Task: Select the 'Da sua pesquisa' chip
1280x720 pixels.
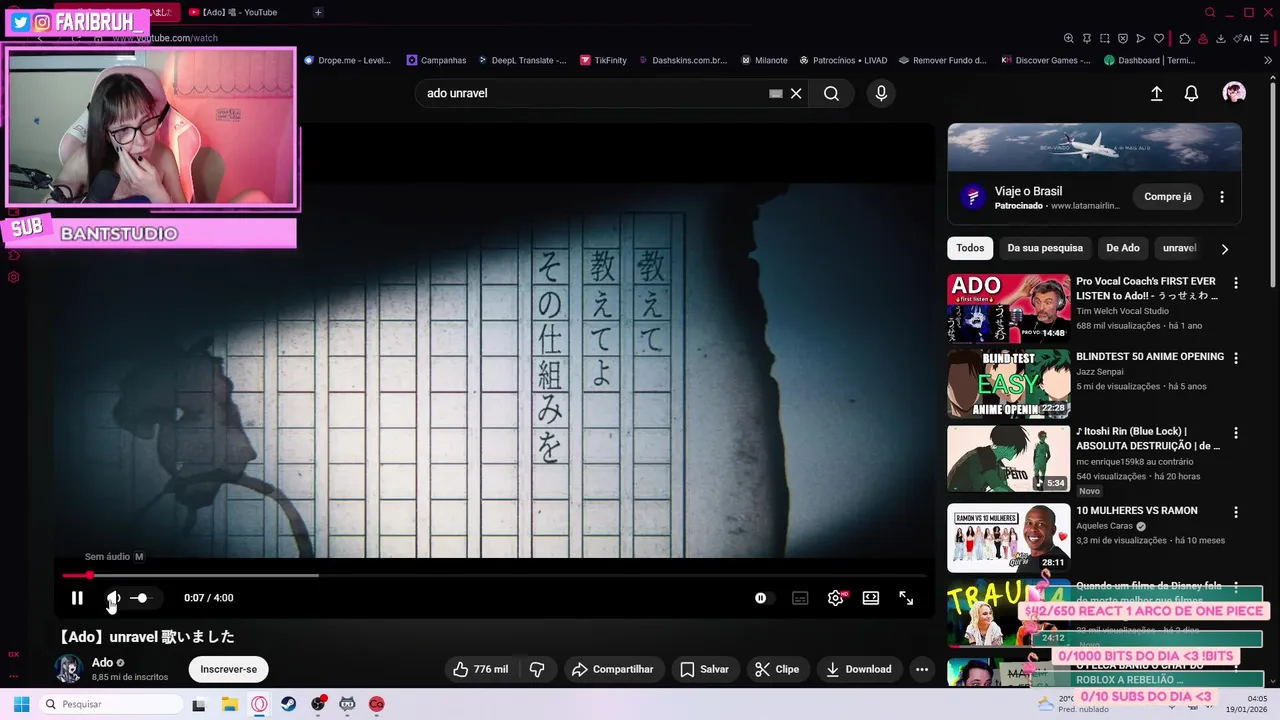Action: (1045, 248)
